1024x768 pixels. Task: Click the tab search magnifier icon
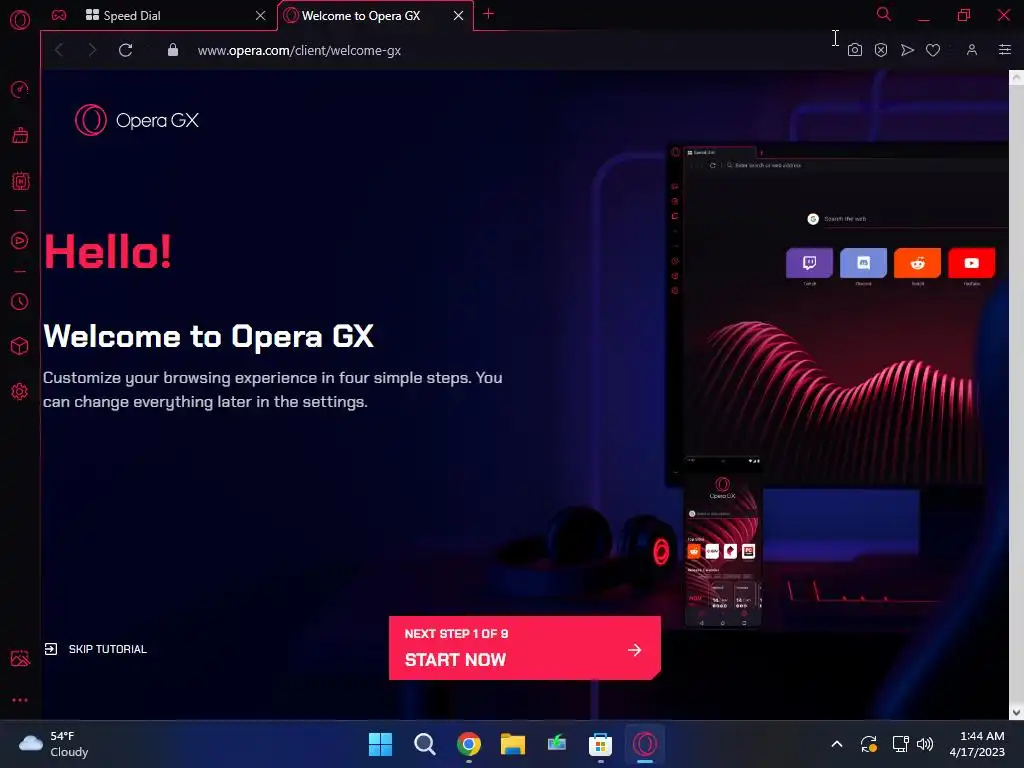pos(884,14)
